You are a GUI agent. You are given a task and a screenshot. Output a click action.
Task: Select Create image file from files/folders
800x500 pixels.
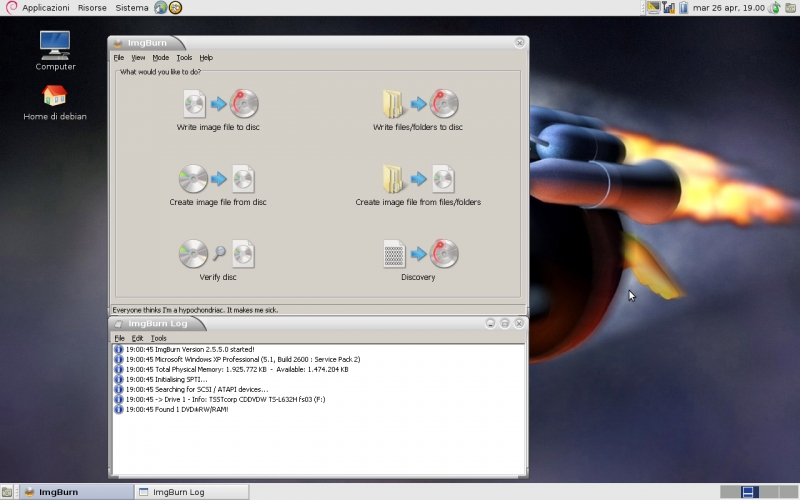(x=418, y=185)
